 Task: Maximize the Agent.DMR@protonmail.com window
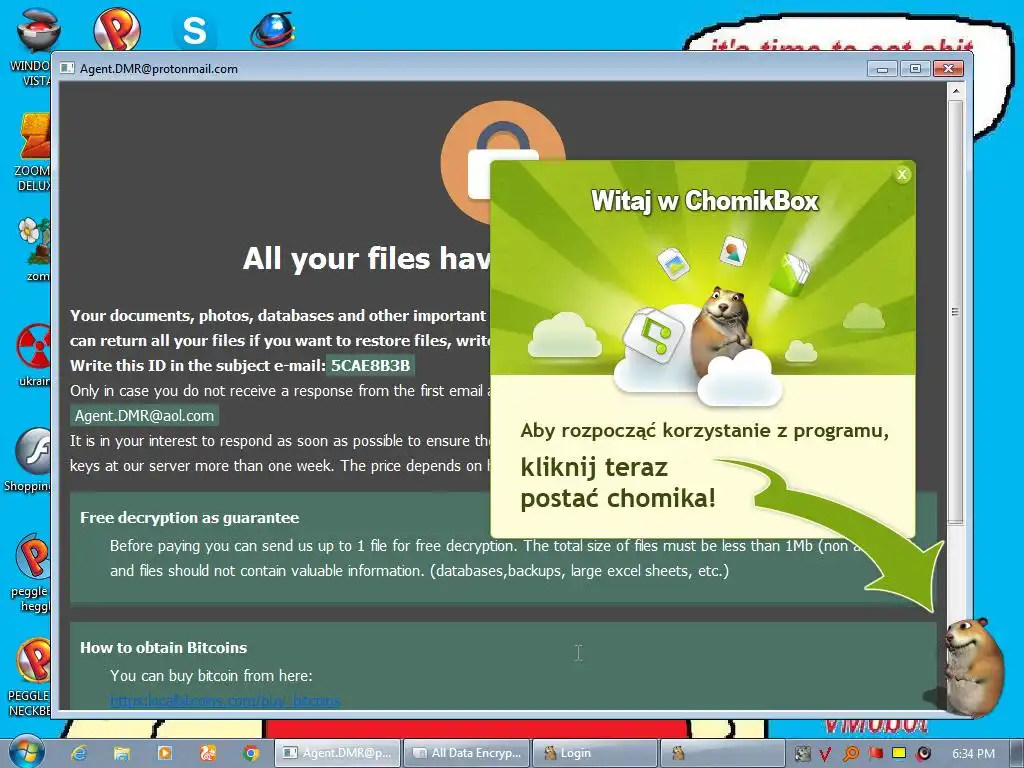tap(915, 69)
